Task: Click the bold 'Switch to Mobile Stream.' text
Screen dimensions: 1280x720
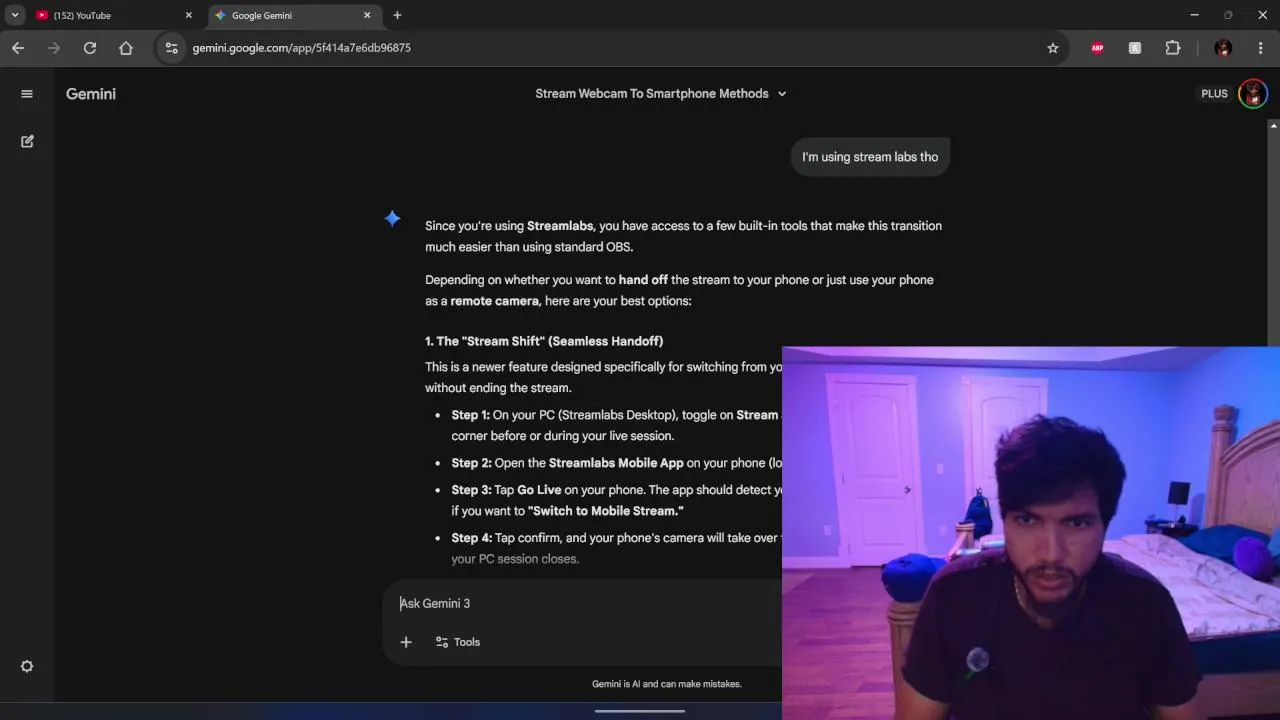Action: (605, 511)
